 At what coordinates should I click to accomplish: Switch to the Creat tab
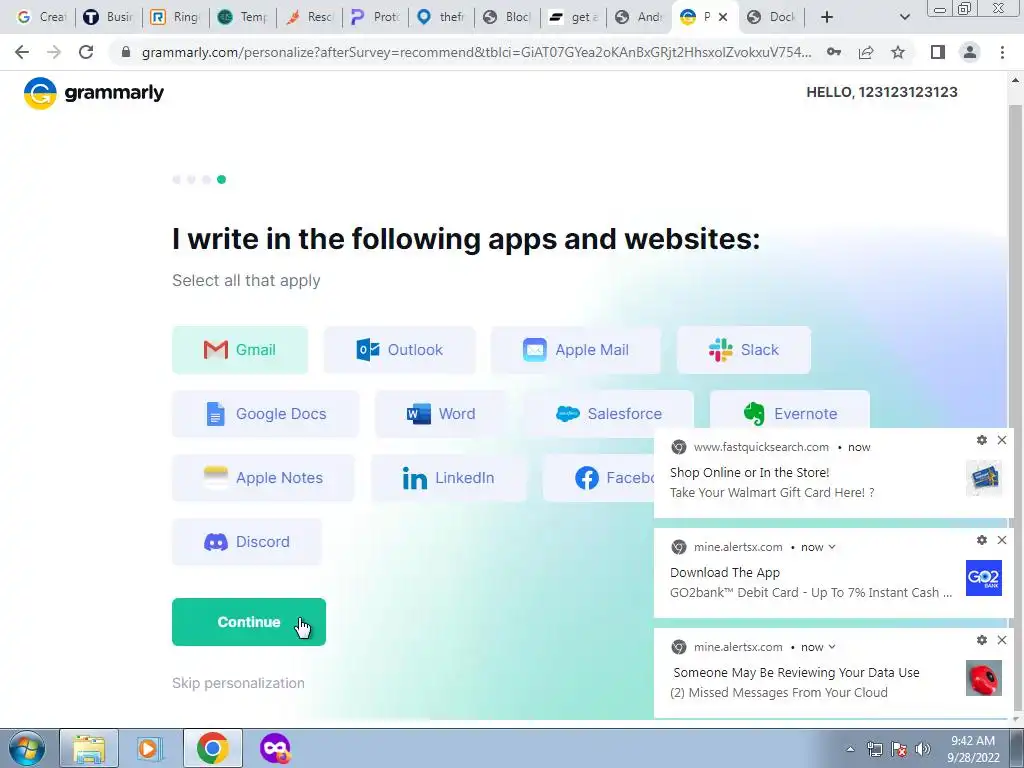point(40,17)
